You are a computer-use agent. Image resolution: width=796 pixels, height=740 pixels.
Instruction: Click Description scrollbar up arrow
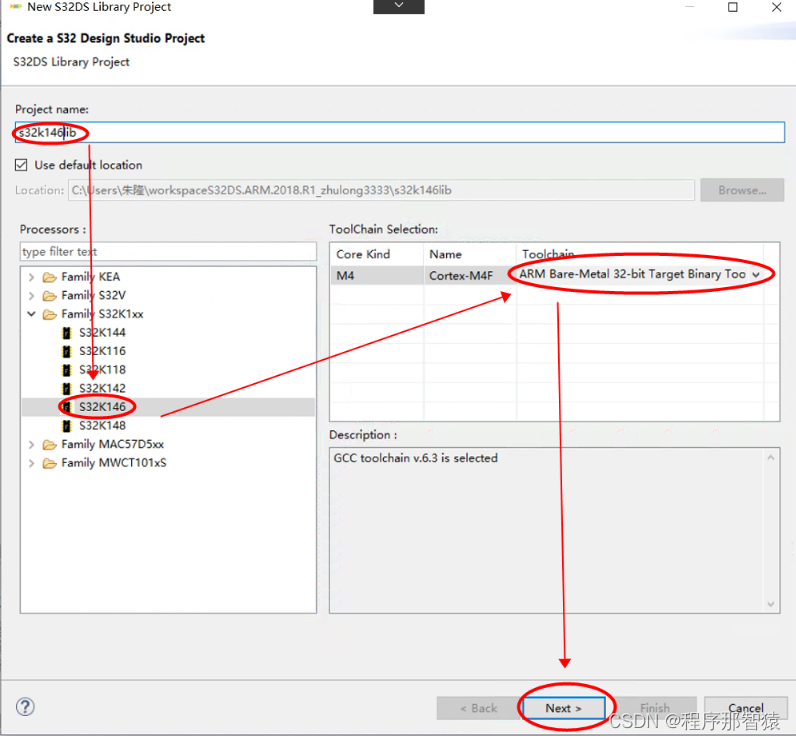(771, 458)
